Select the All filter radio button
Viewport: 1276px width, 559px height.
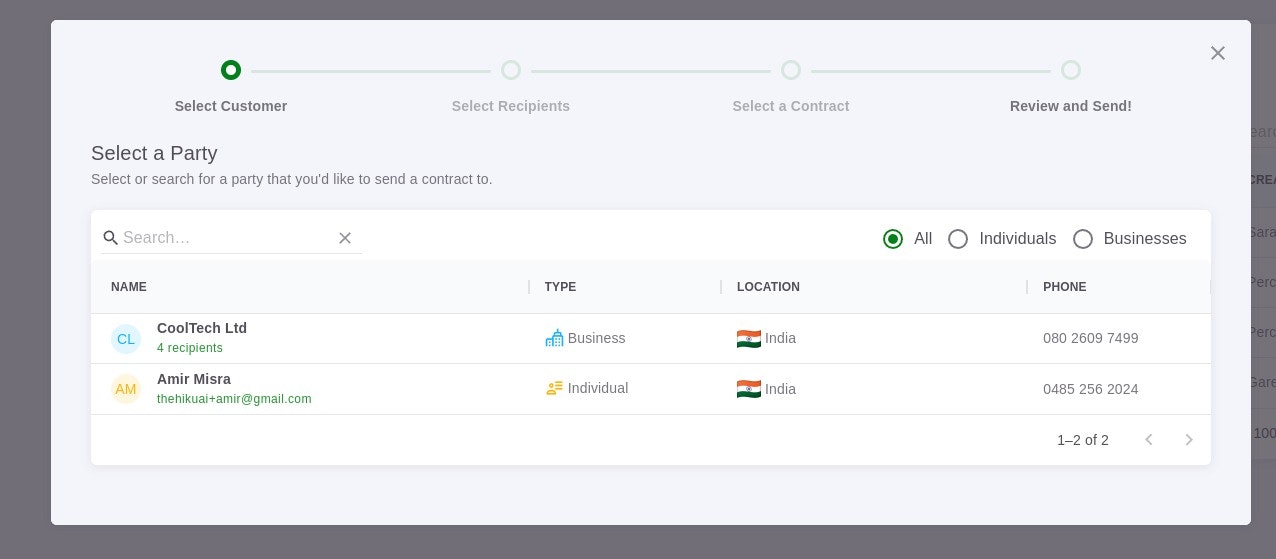coord(893,239)
